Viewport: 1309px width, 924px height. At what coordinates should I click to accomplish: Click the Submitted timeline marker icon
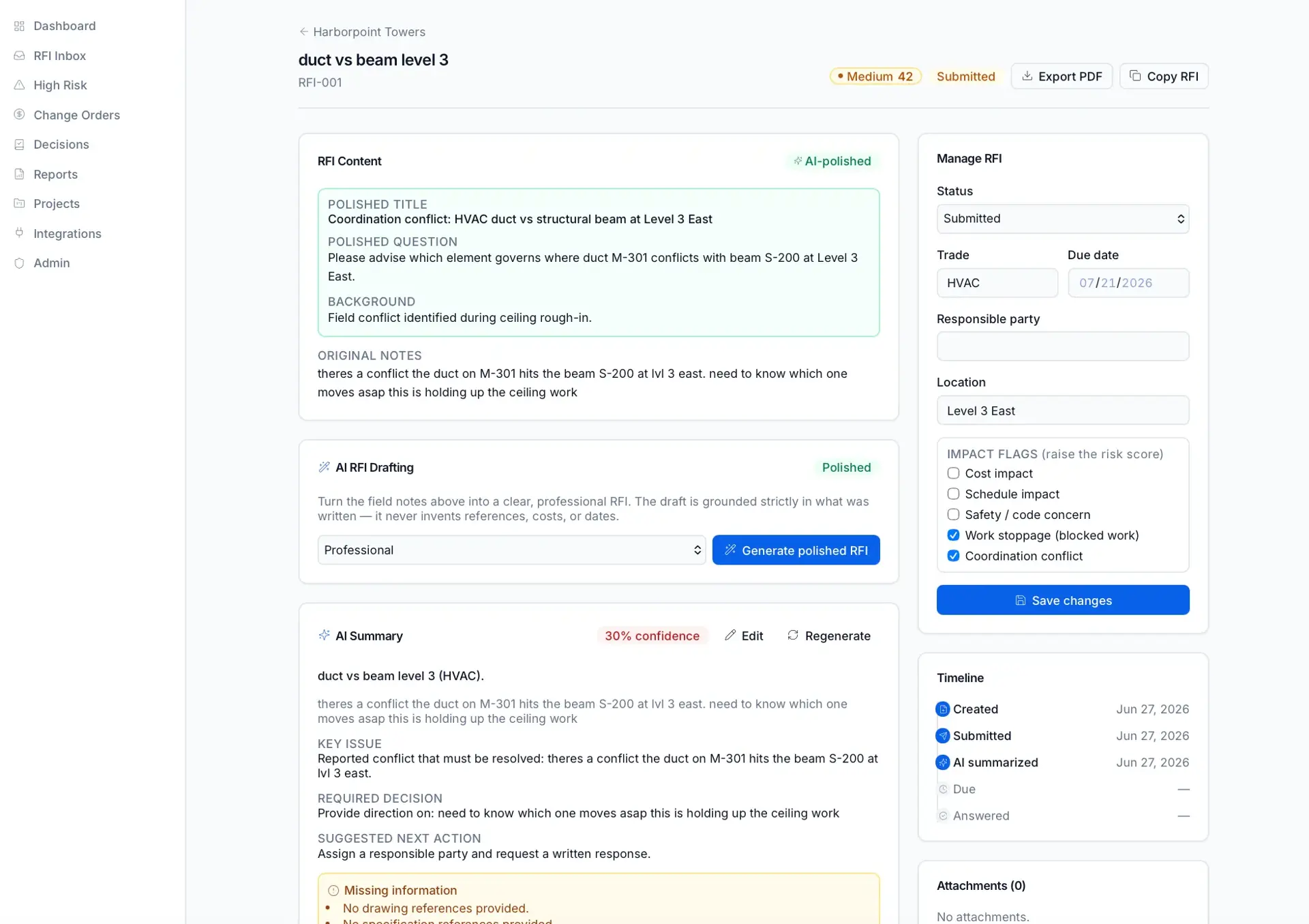tap(943, 736)
